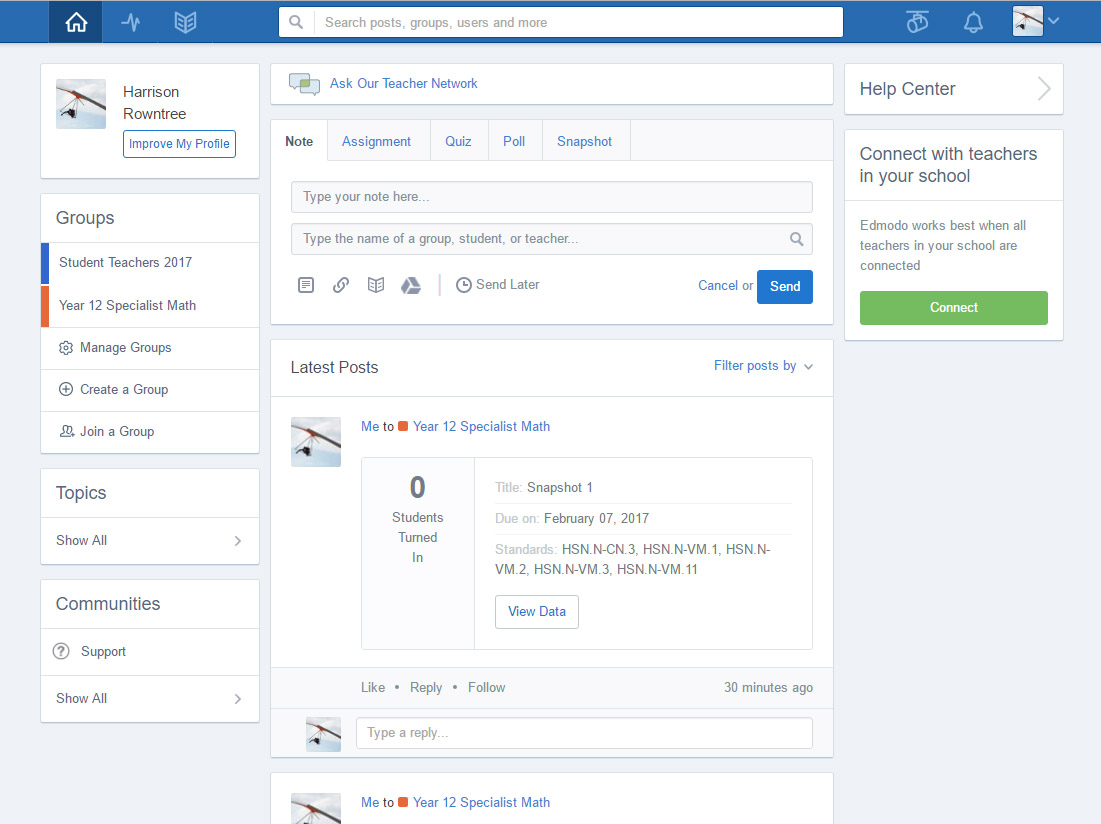This screenshot has height=824, width=1101.
Task: Switch to the Assignment tab
Action: 376,141
